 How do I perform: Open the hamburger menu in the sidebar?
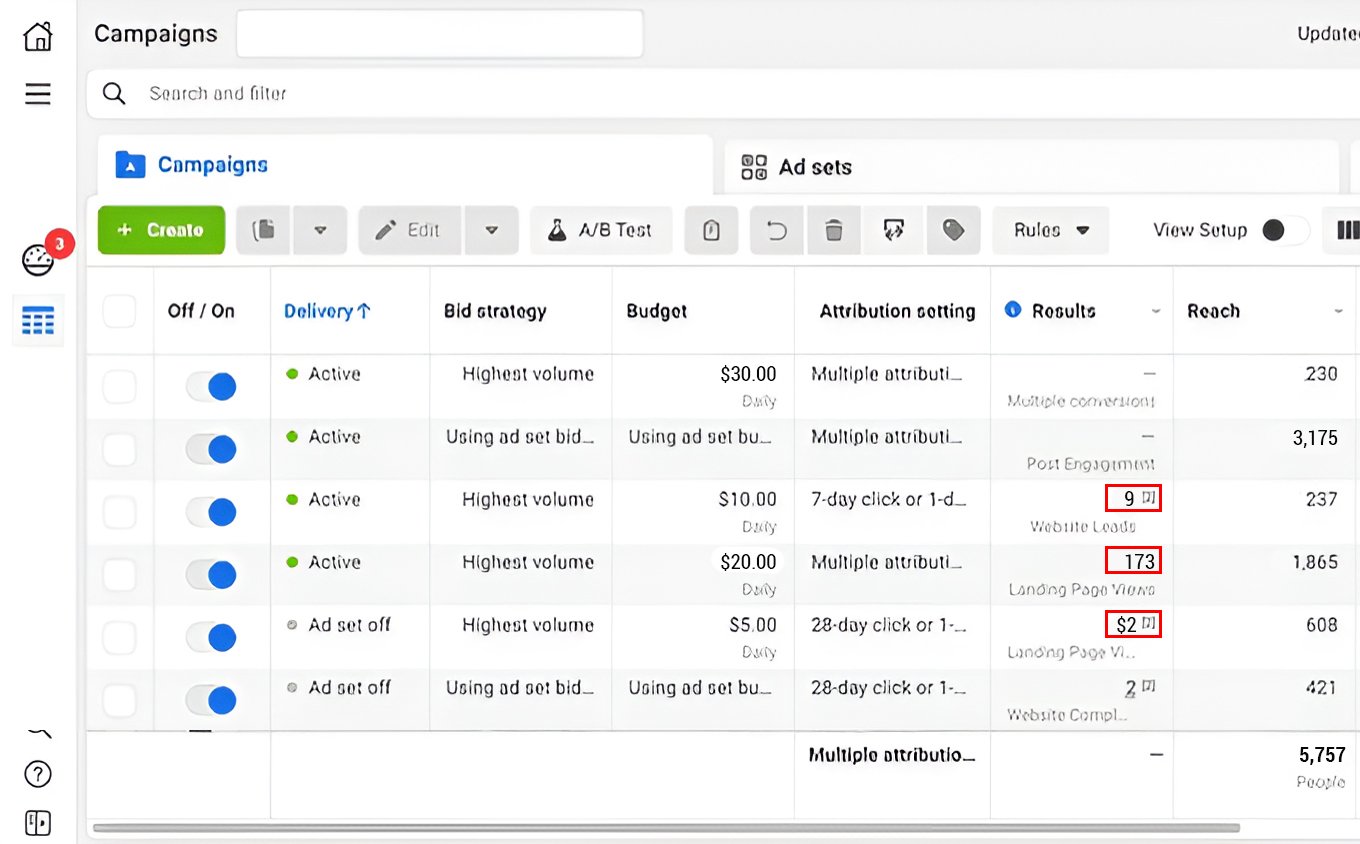[x=38, y=94]
